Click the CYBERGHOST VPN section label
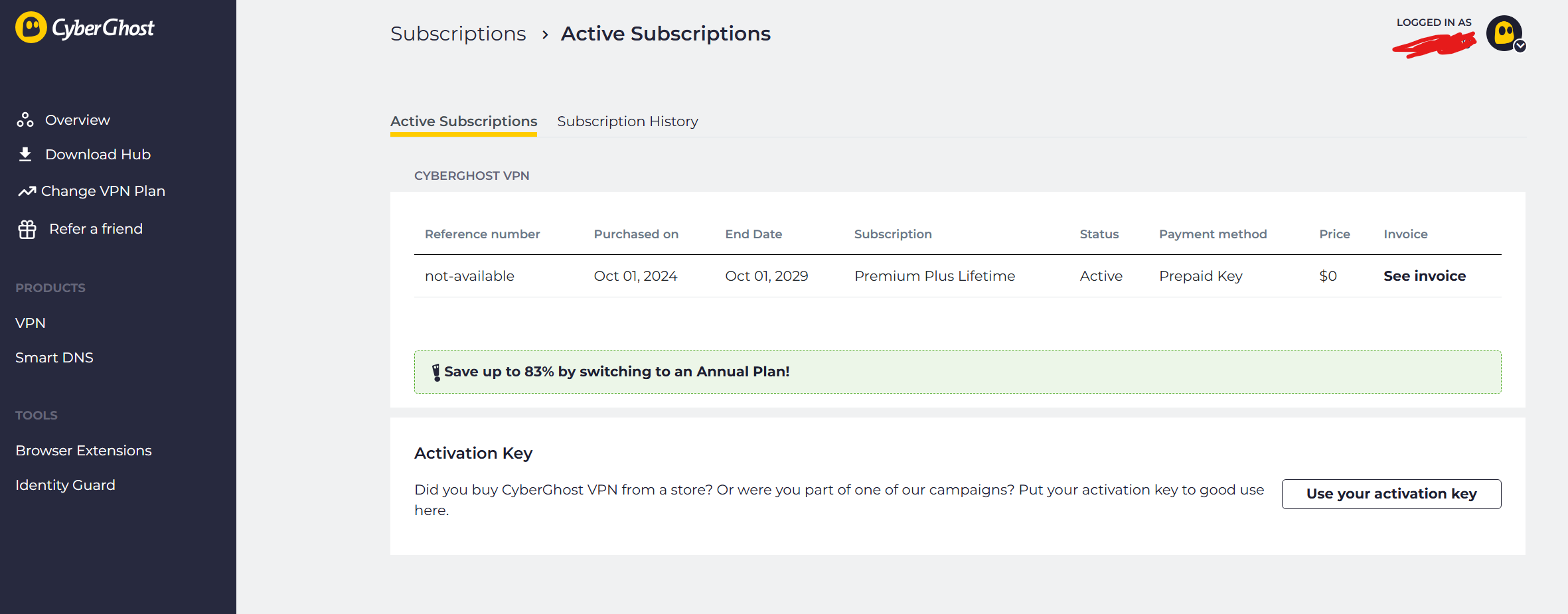The width and height of the screenshot is (1568, 614). [x=472, y=176]
